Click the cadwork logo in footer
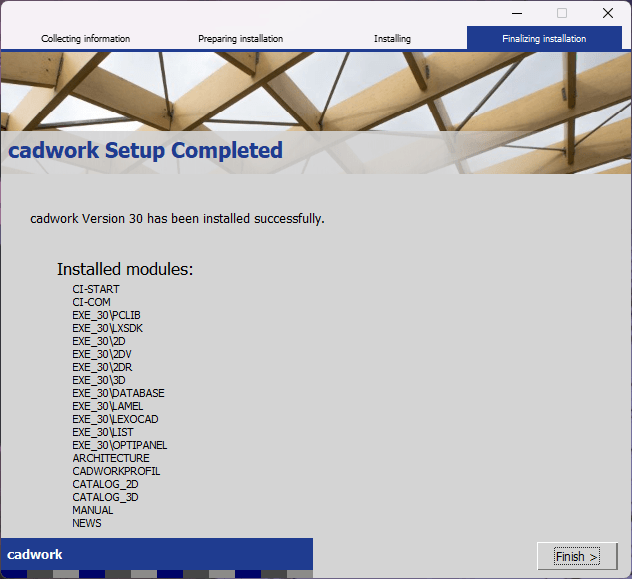This screenshot has width=632, height=579. [x=35, y=554]
